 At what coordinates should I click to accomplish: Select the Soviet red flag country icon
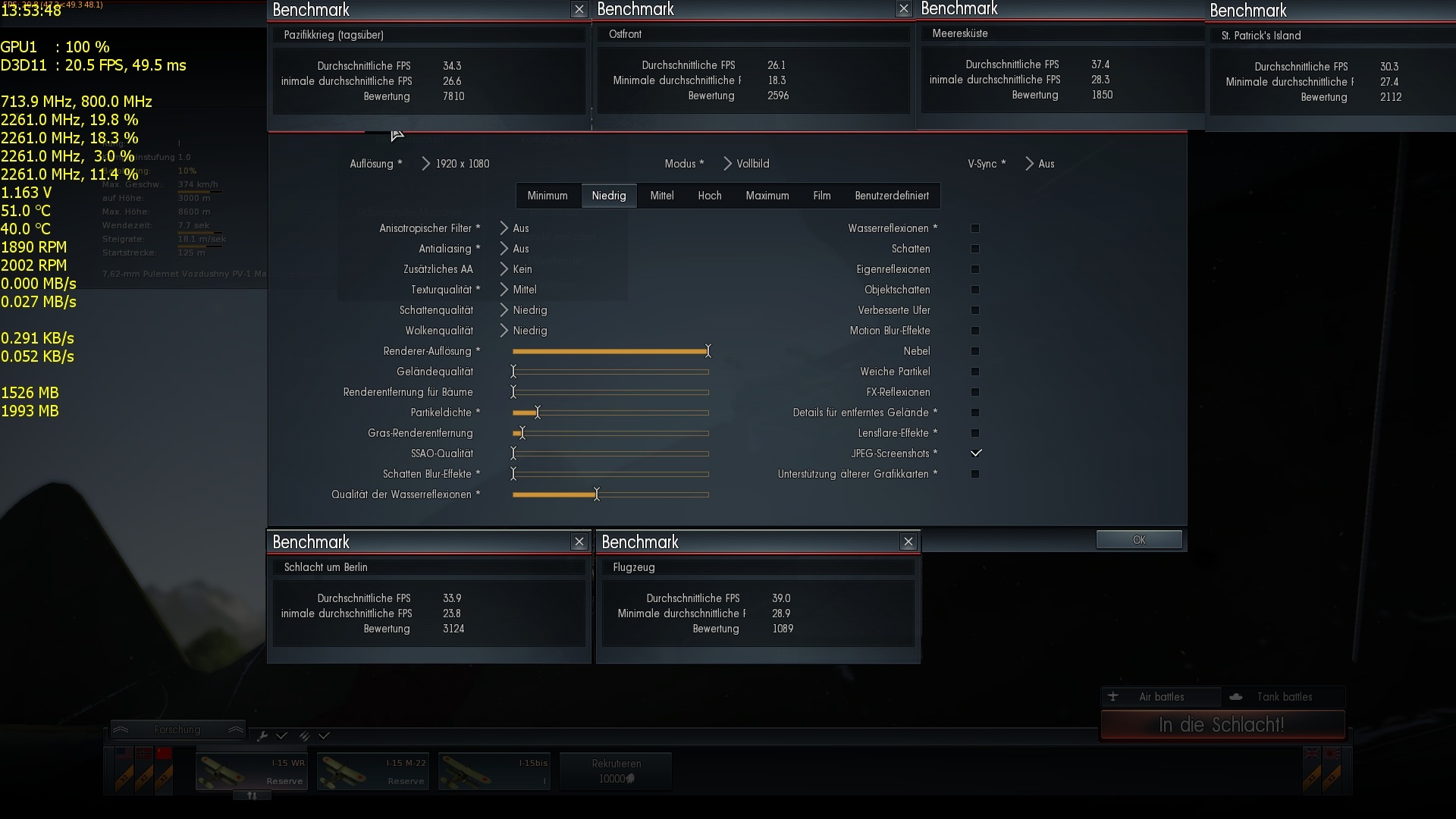coord(164,754)
